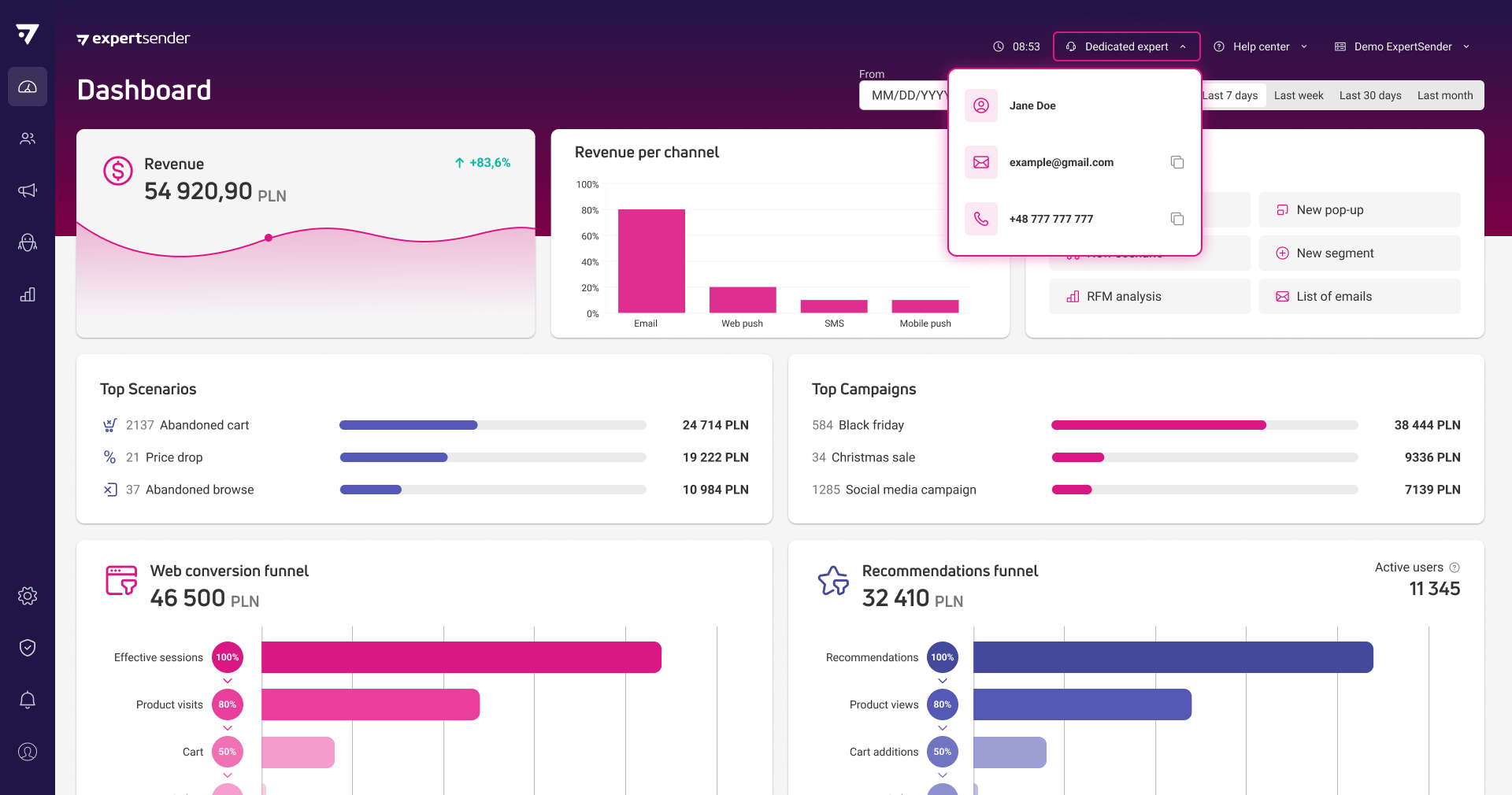Expand the Help center dropdown
Image resolution: width=1512 pixels, height=795 pixels.
[1260, 46]
